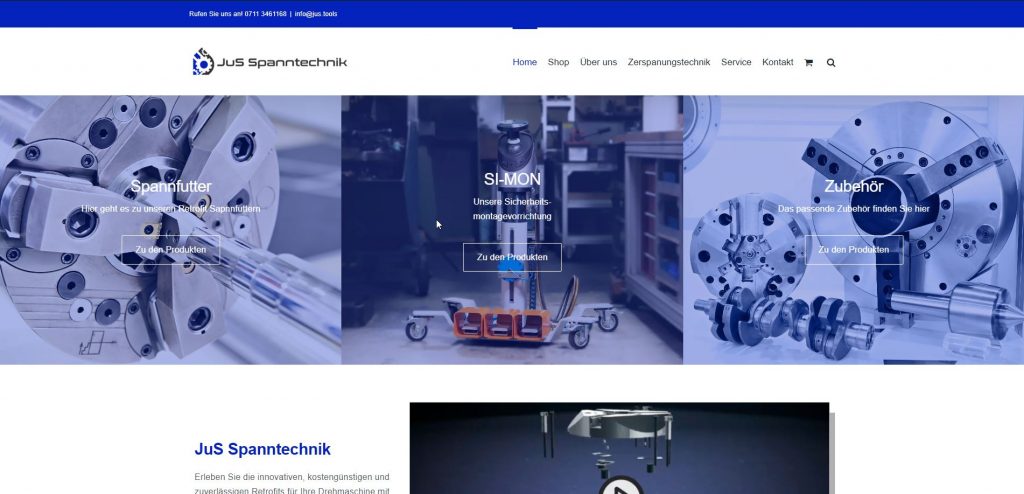
Task: Open the Shop menu item
Action: point(558,62)
